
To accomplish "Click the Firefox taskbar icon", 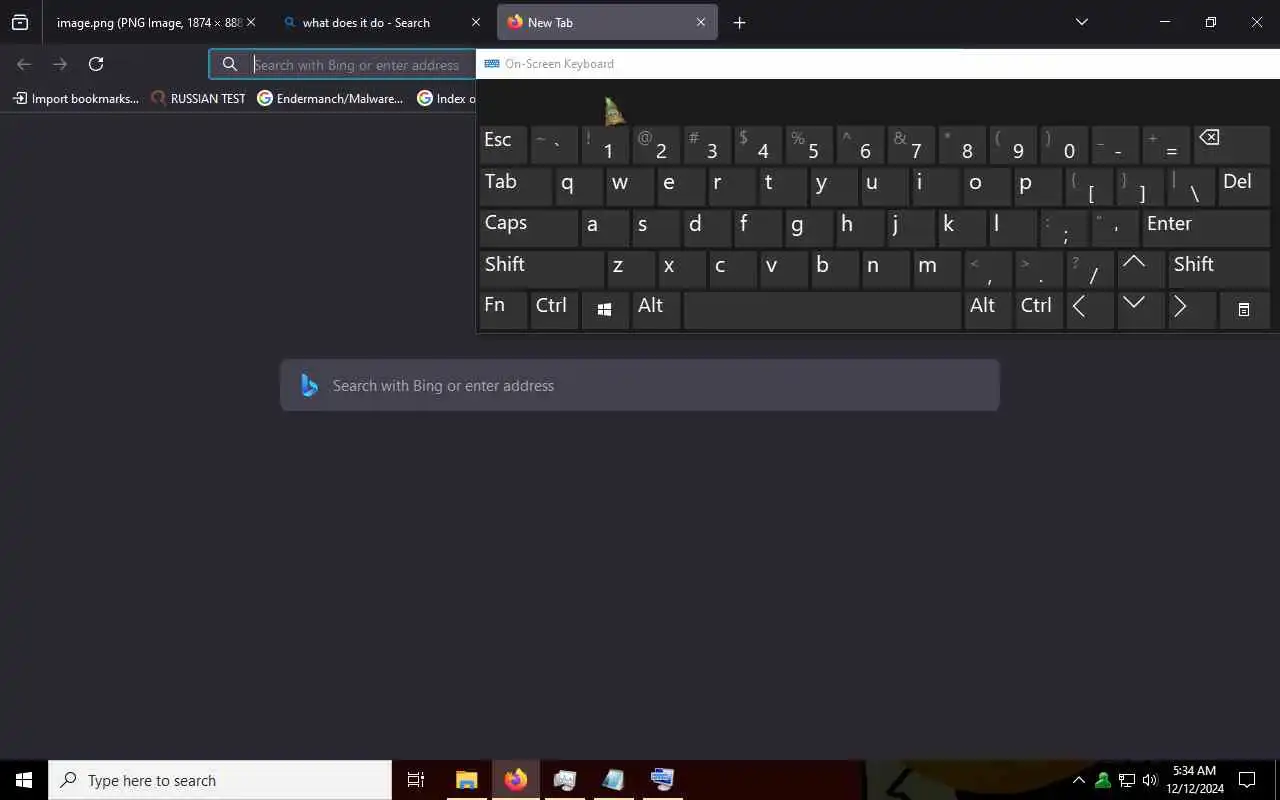I will tap(516, 780).
